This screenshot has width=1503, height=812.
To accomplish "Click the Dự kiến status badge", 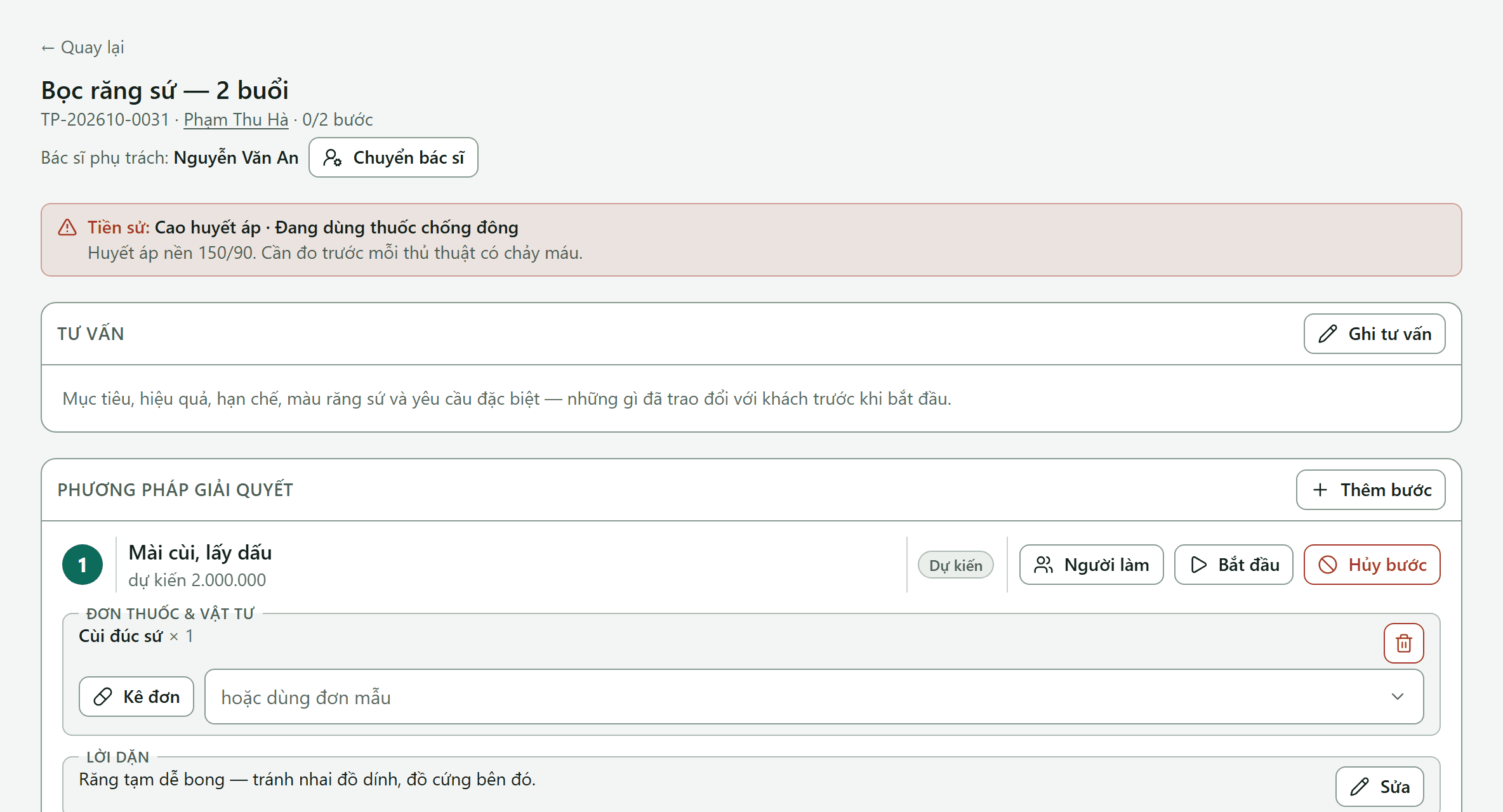I will pyautogui.click(x=956, y=565).
